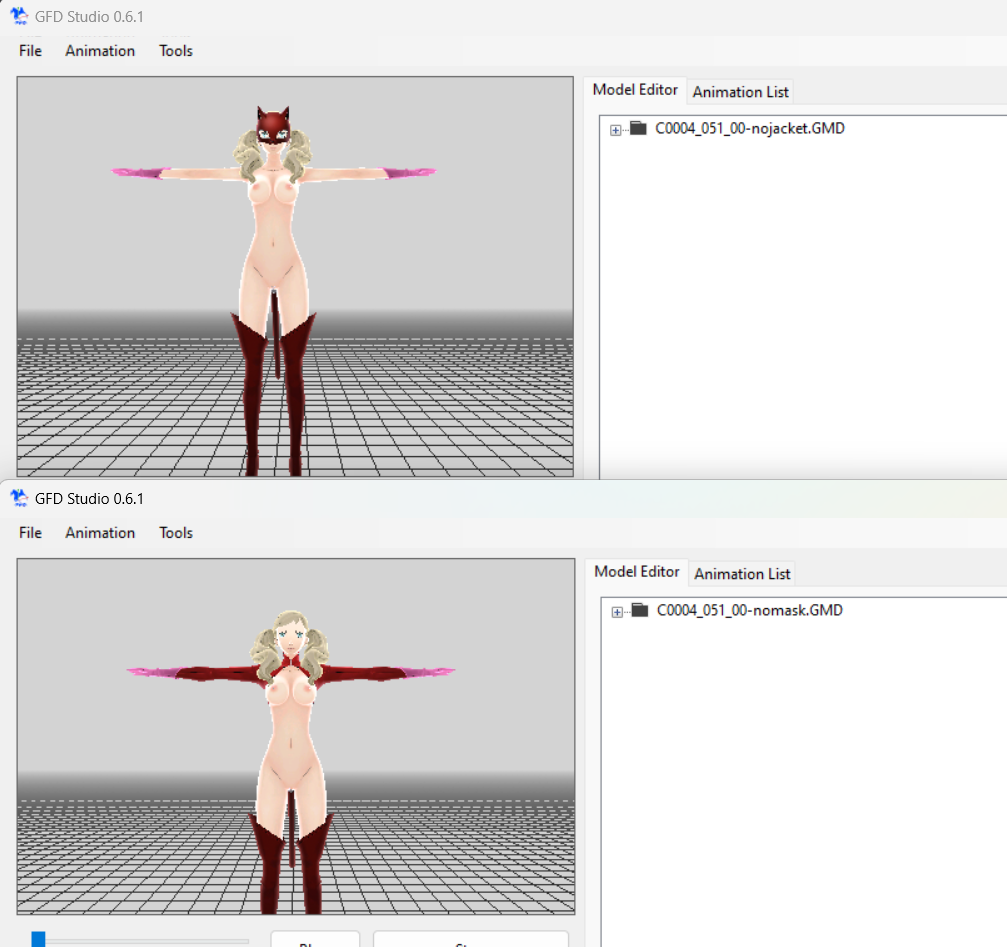The height and width of the screenshot is (947, 1007).
Task: Click the folder icon beside C0004_051_00-nojacket.GMD
Action: [638, 128]
